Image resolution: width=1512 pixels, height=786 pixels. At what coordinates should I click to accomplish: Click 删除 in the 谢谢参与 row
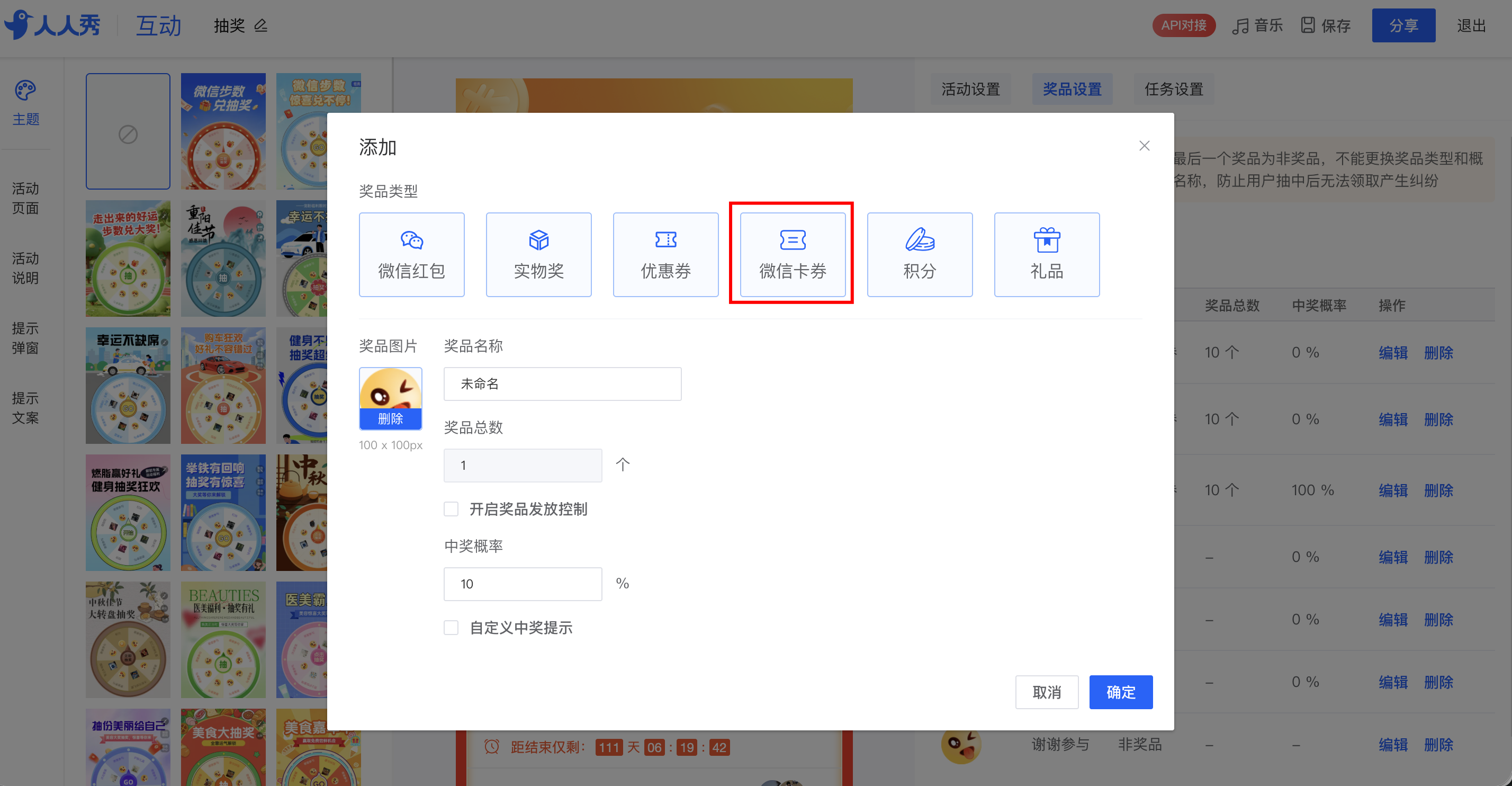tap(1438, 745)
